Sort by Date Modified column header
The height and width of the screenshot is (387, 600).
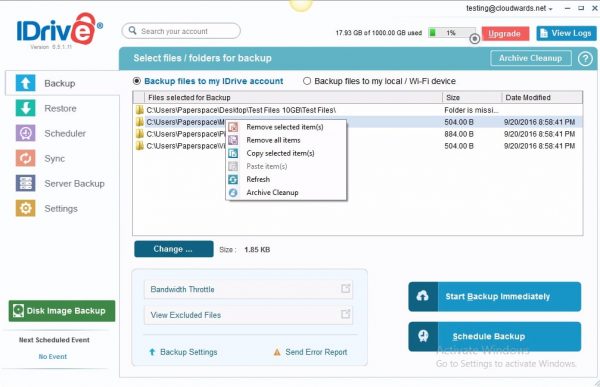pos(542,98)
